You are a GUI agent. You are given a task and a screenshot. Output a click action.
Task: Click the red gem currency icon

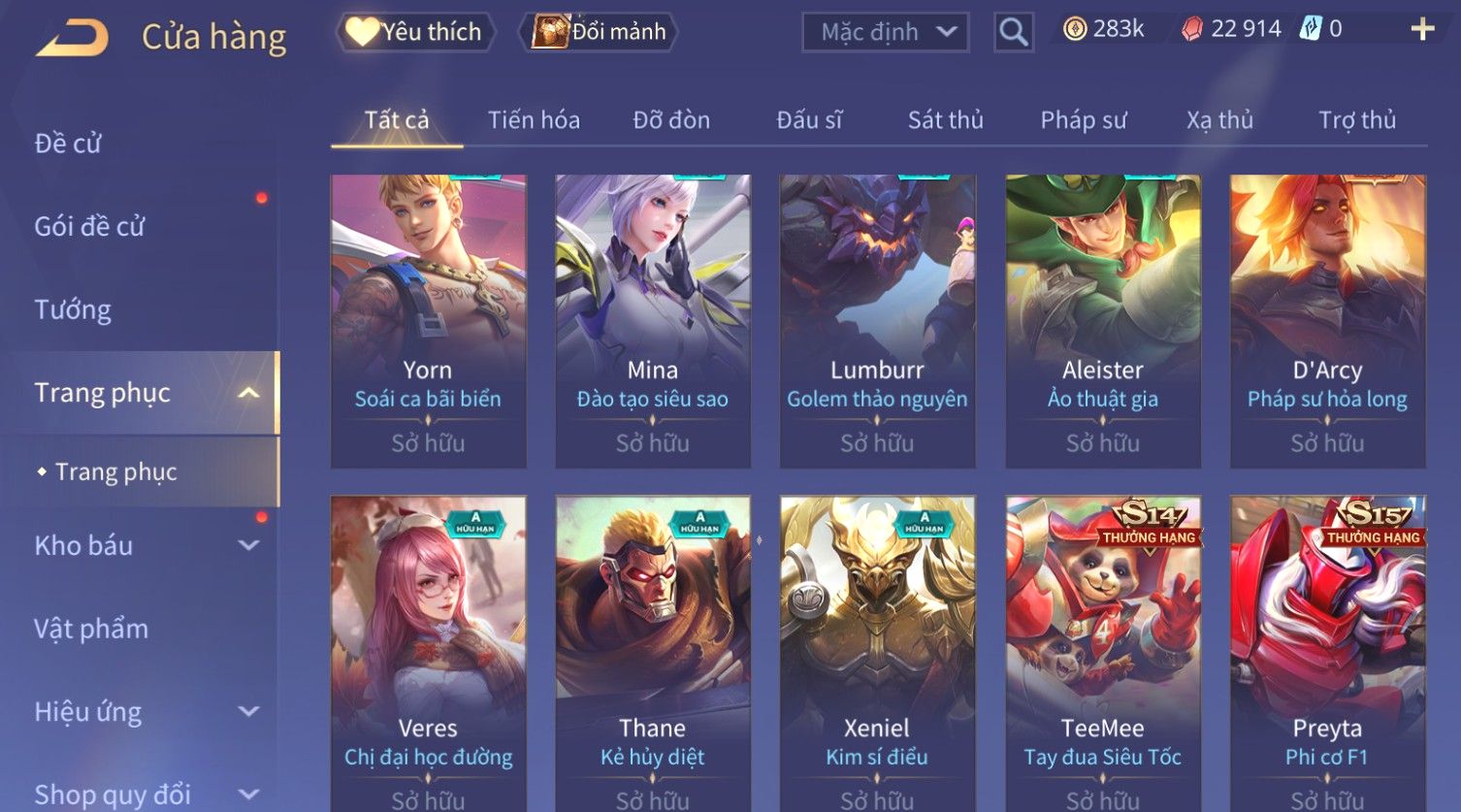coord(1191,29)
